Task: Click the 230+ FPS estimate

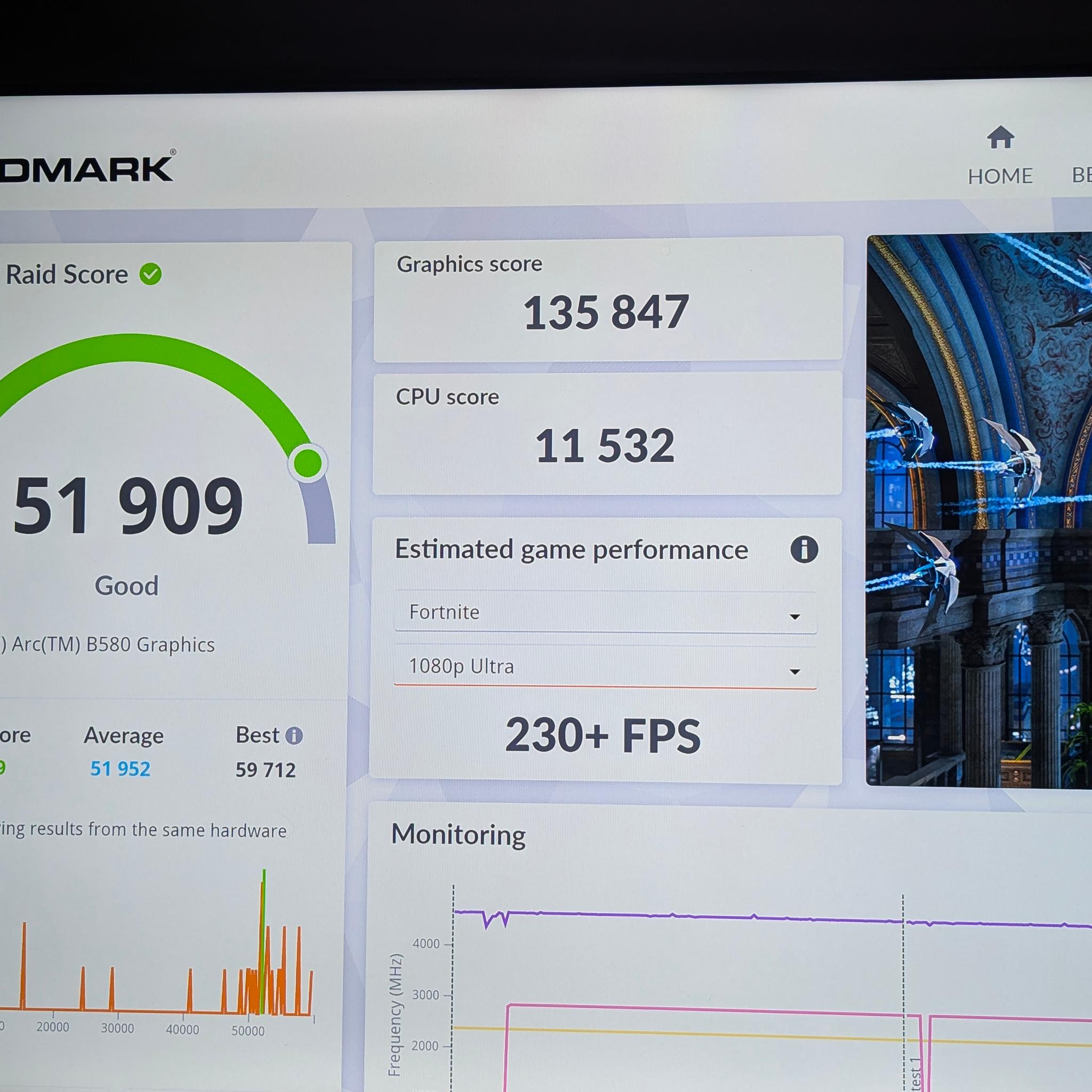Action: (603, 735)
